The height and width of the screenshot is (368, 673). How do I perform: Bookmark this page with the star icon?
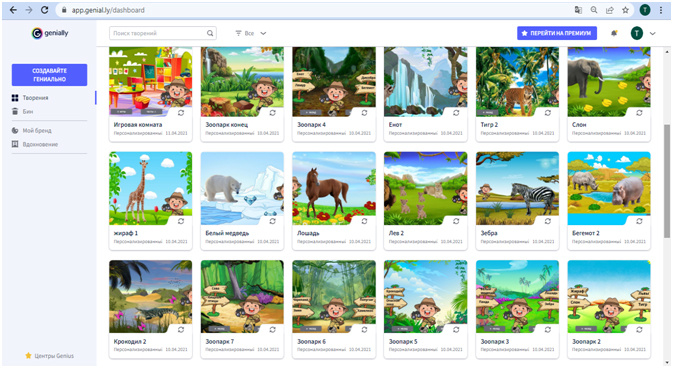point(625,10)
